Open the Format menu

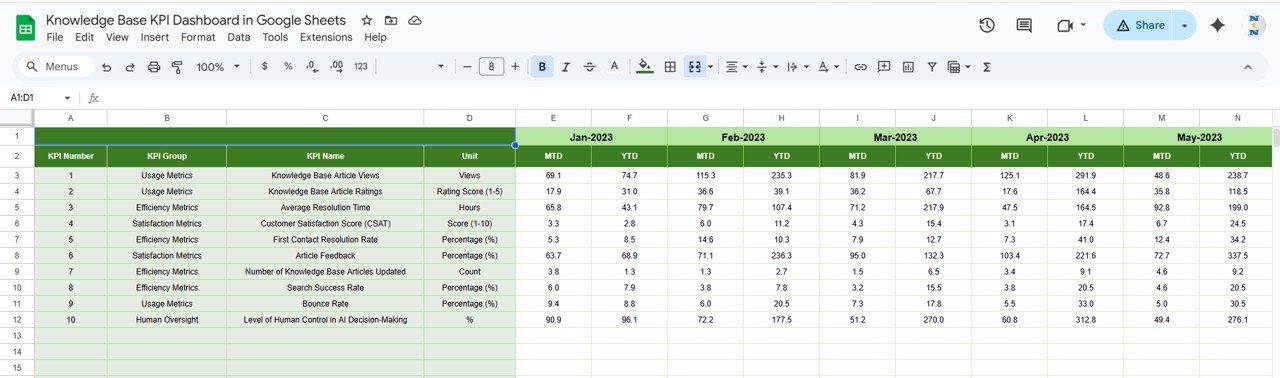198,37
